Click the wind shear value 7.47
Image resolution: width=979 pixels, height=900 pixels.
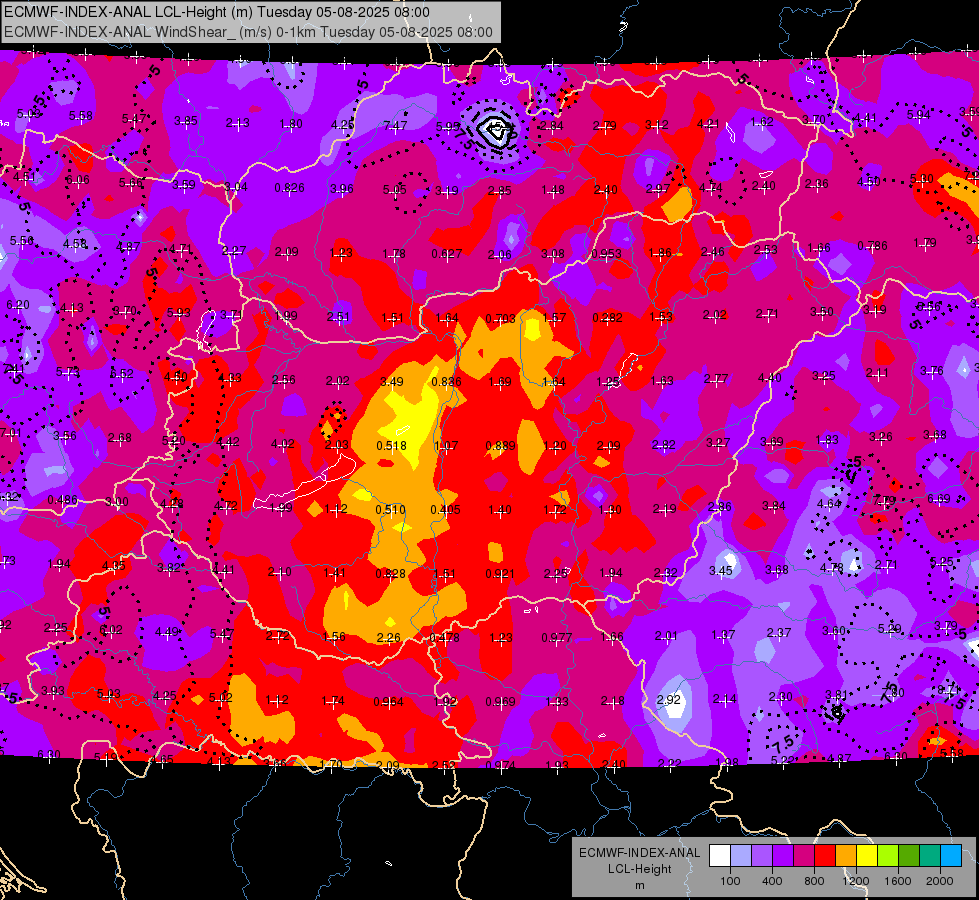tap(395, 126)
